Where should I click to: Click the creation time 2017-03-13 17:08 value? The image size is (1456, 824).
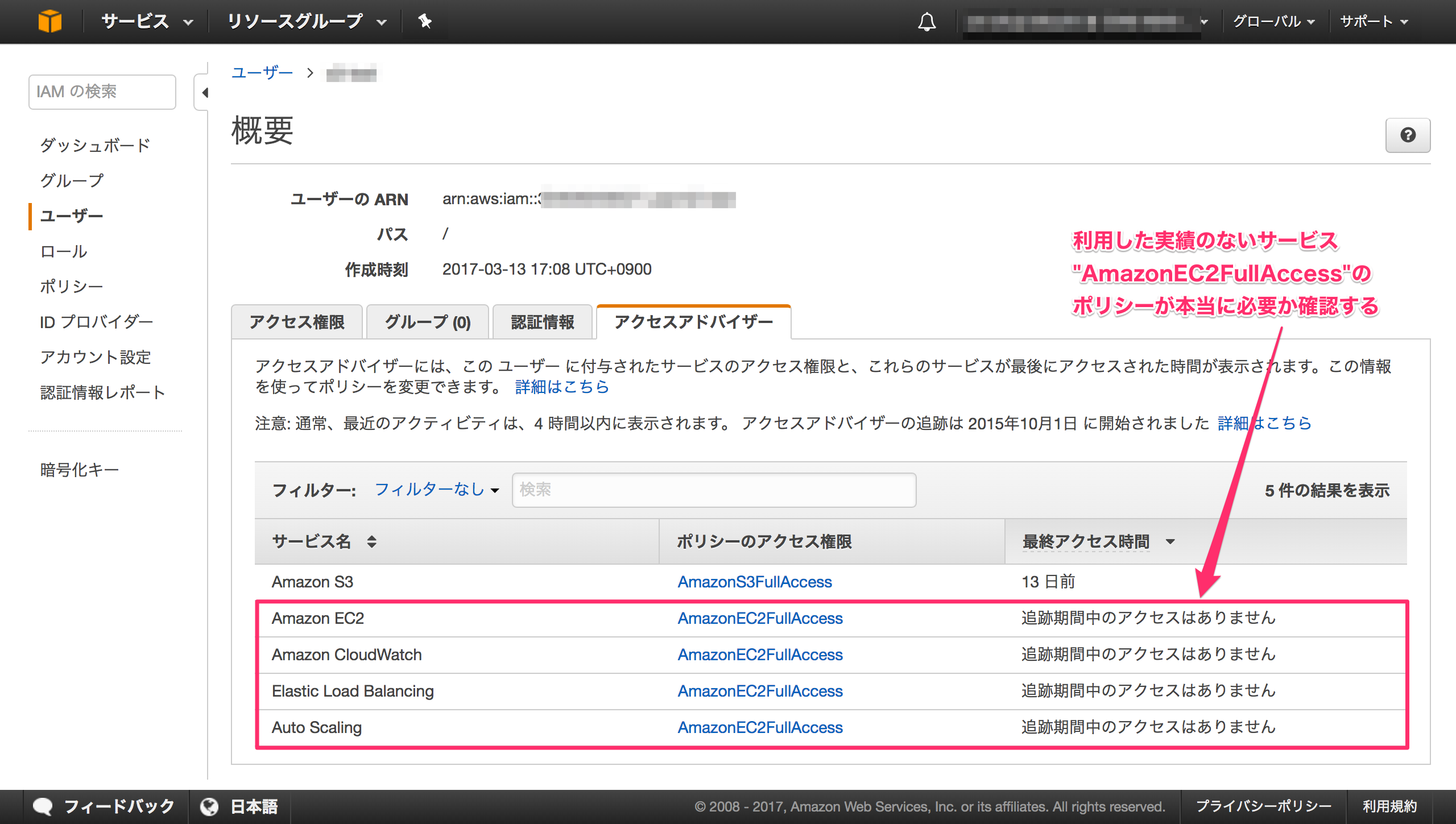coord(547,269)
